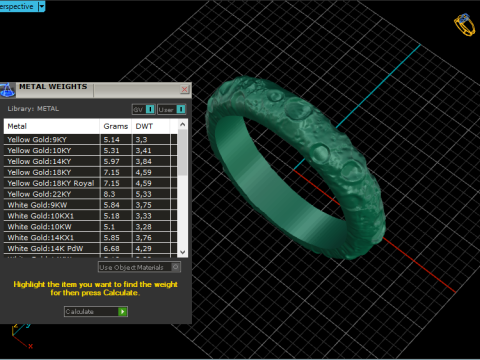Image resolution: width=480 pixels, height=360 pixels.
Task: Click the 3,76 DWT value
Action: coord(143,238)
